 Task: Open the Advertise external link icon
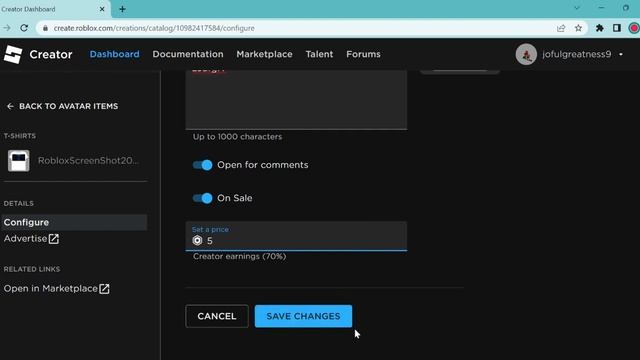tap(54, 239)
